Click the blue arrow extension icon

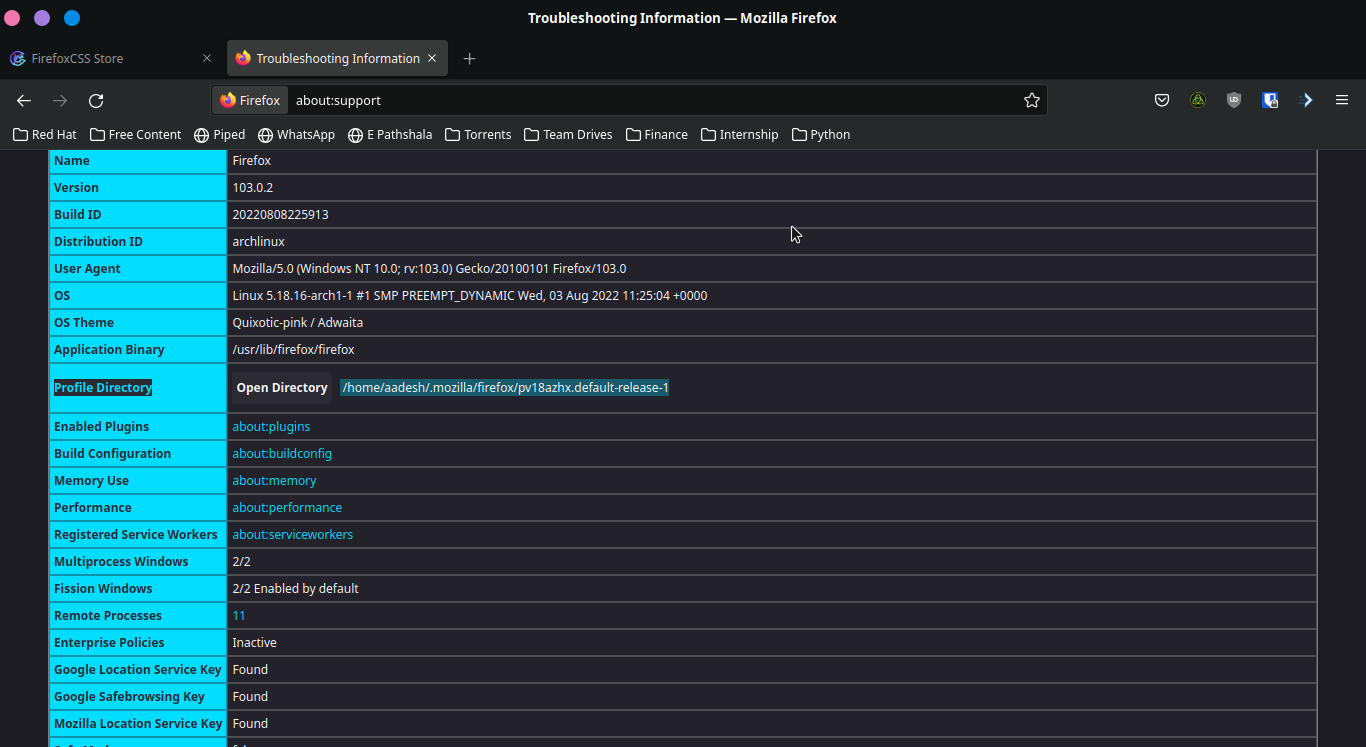[x=1306, y=100]
